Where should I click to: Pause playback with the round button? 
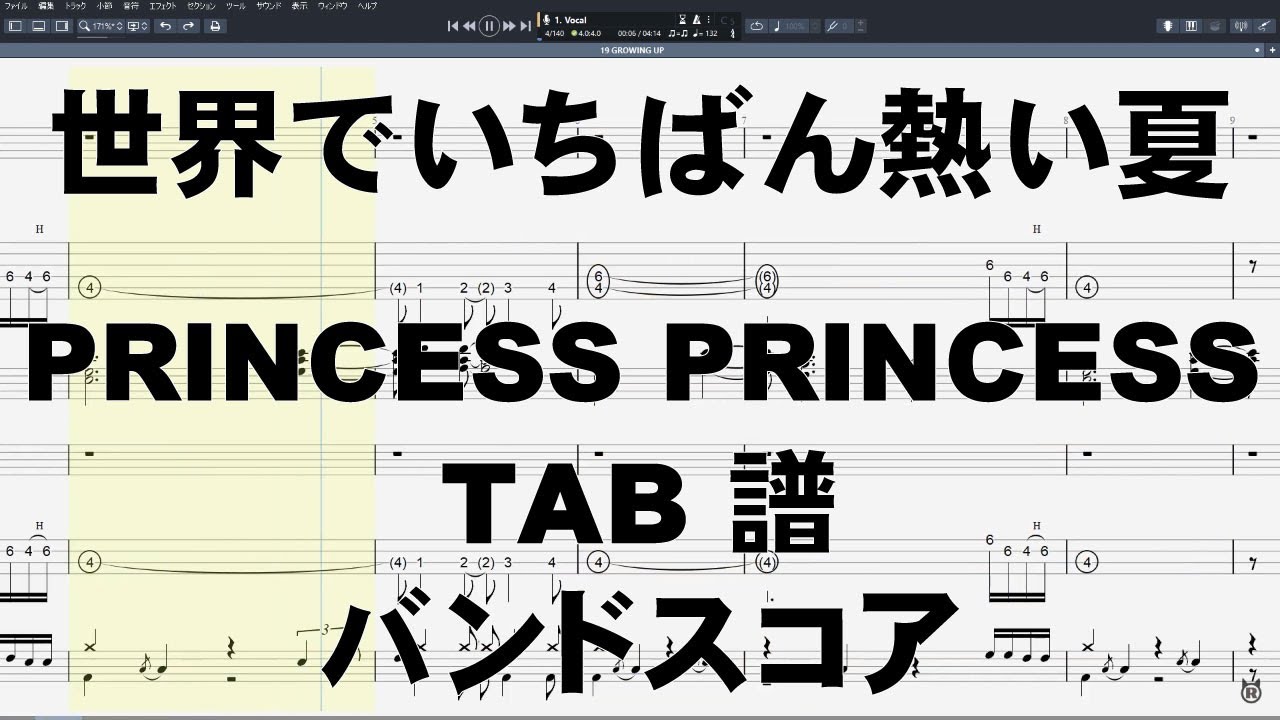tap(489, 26)
